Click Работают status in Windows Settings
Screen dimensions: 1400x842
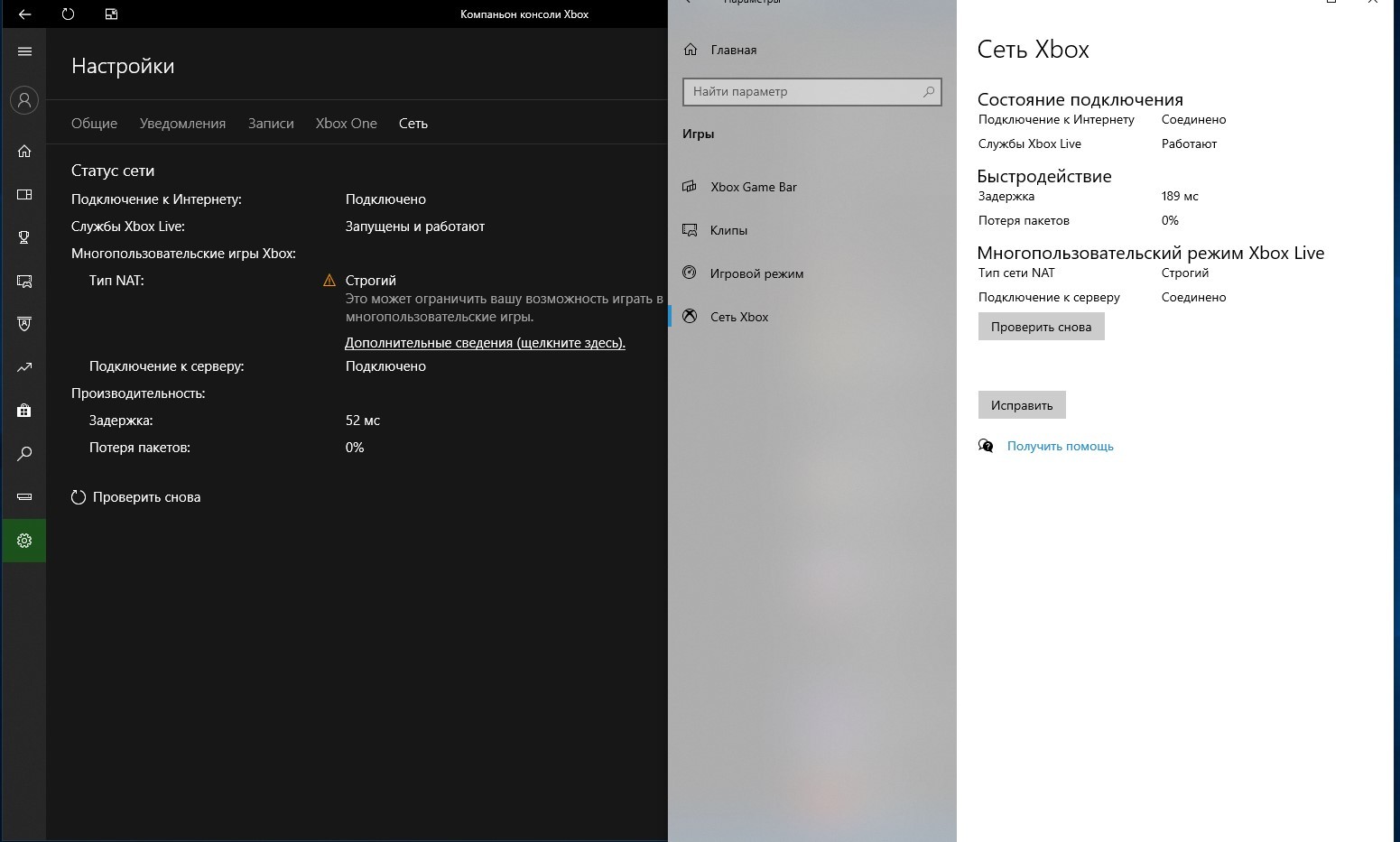1189,143
